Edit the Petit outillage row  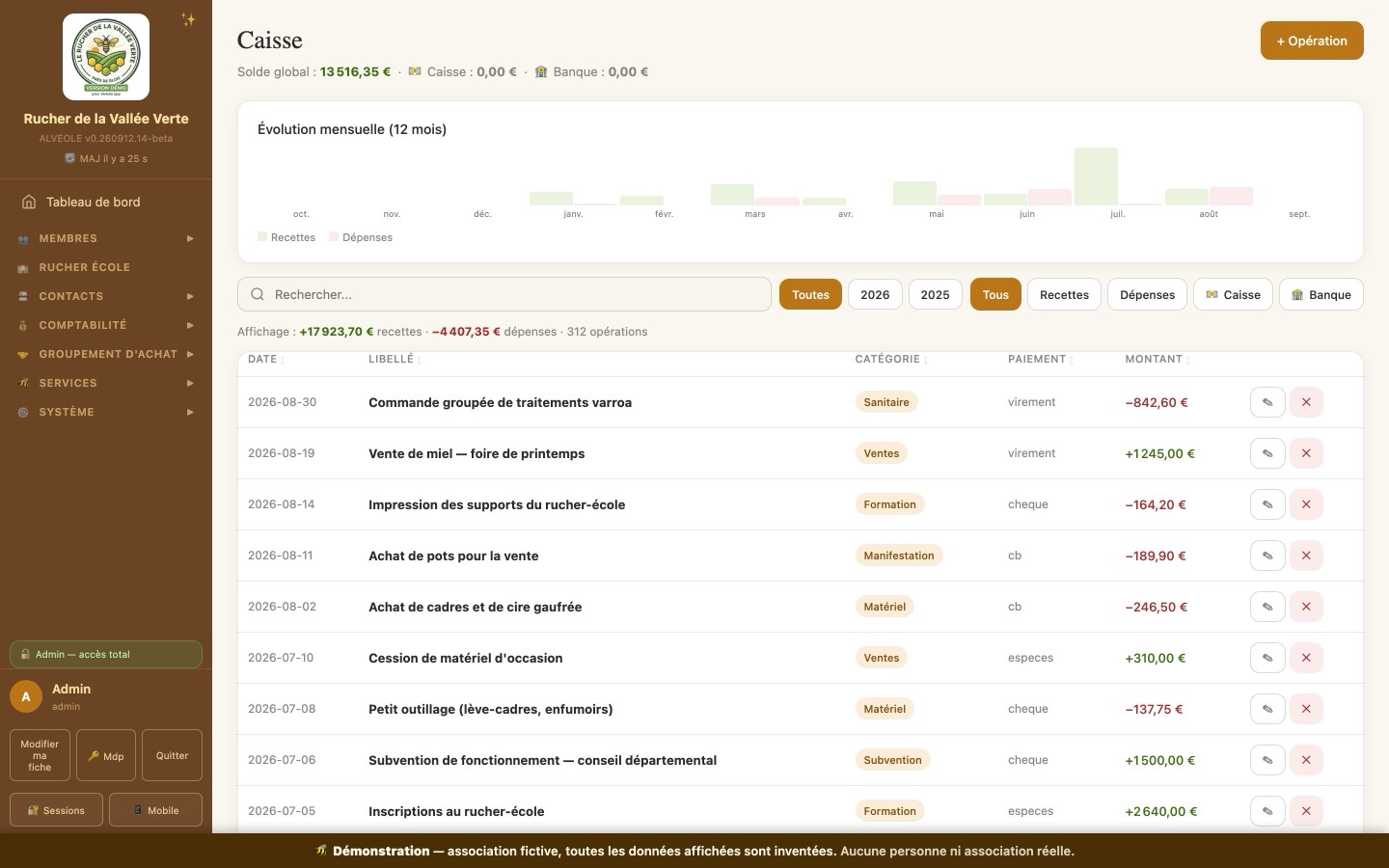[1267, 709]
